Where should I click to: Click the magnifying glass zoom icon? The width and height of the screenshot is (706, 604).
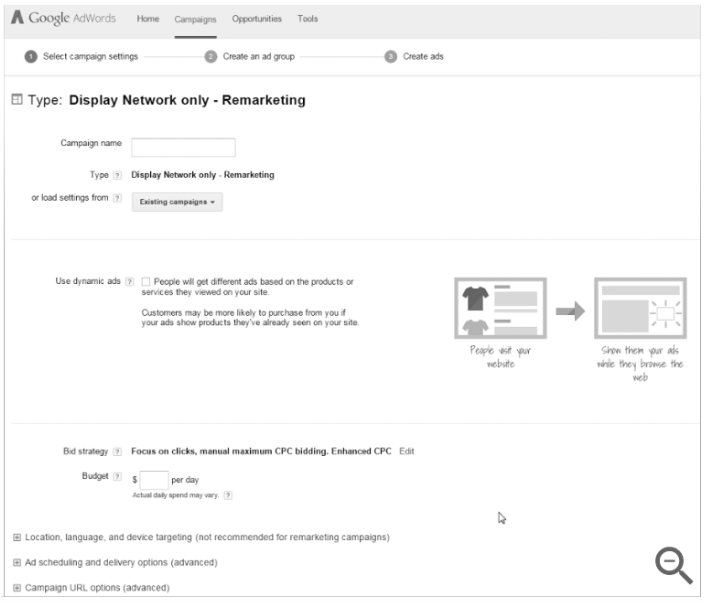pos(673,566)
